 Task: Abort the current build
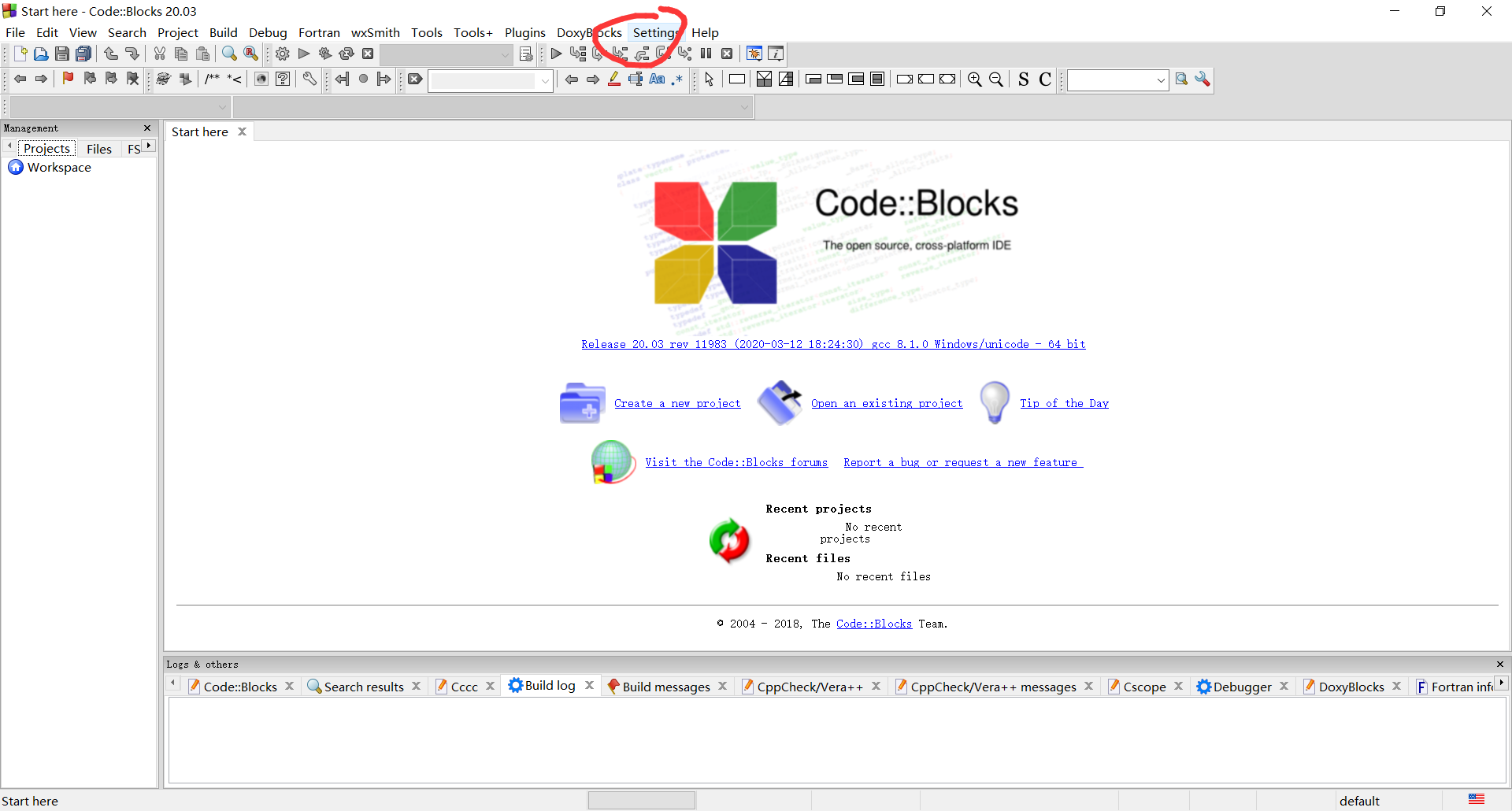(368, 54)
